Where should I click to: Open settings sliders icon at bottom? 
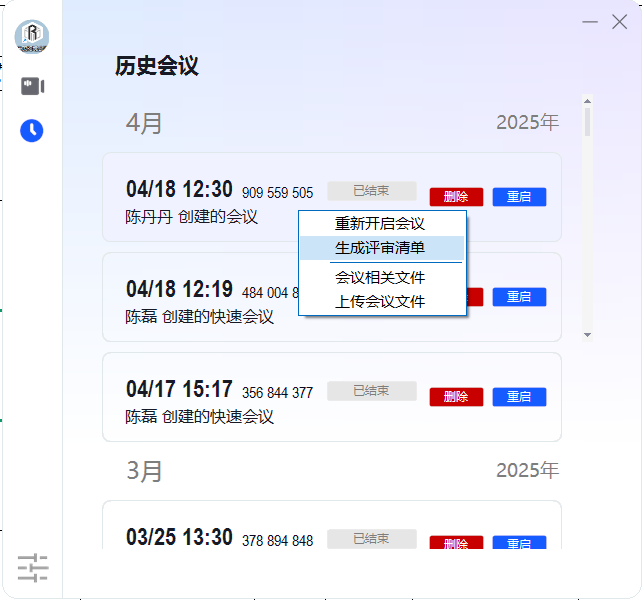click(x=33, y=567)
